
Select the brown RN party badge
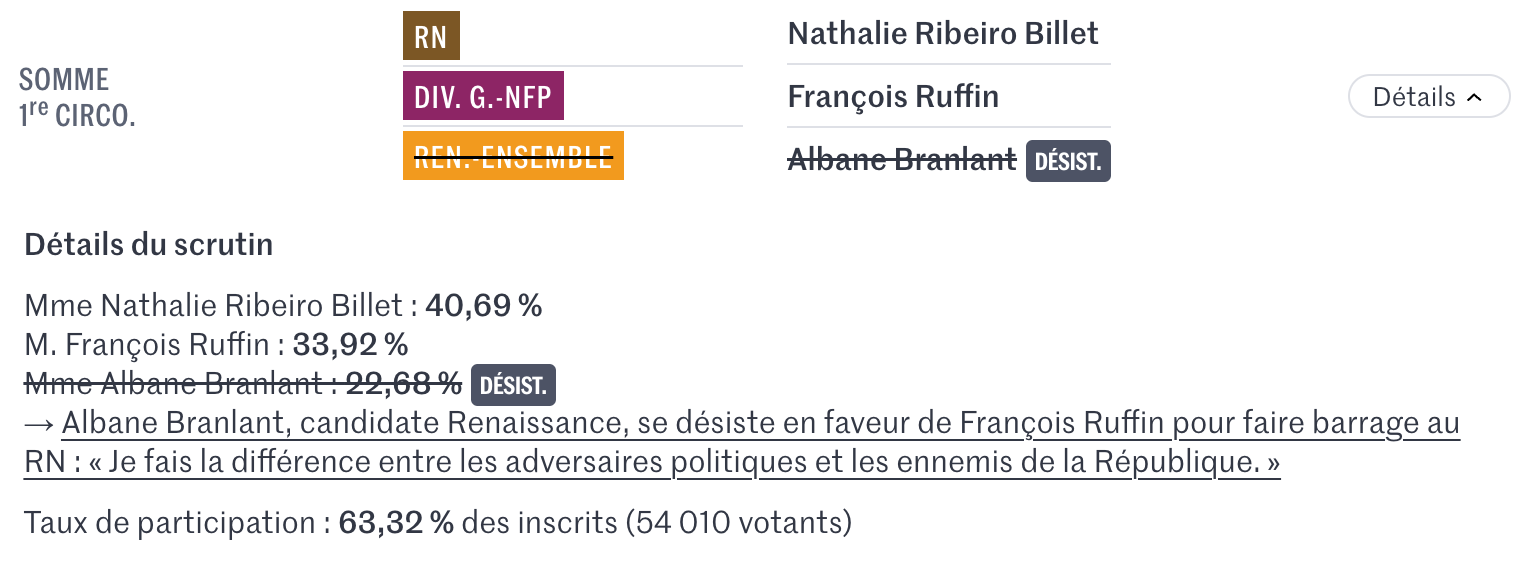[x=431, y=36]
